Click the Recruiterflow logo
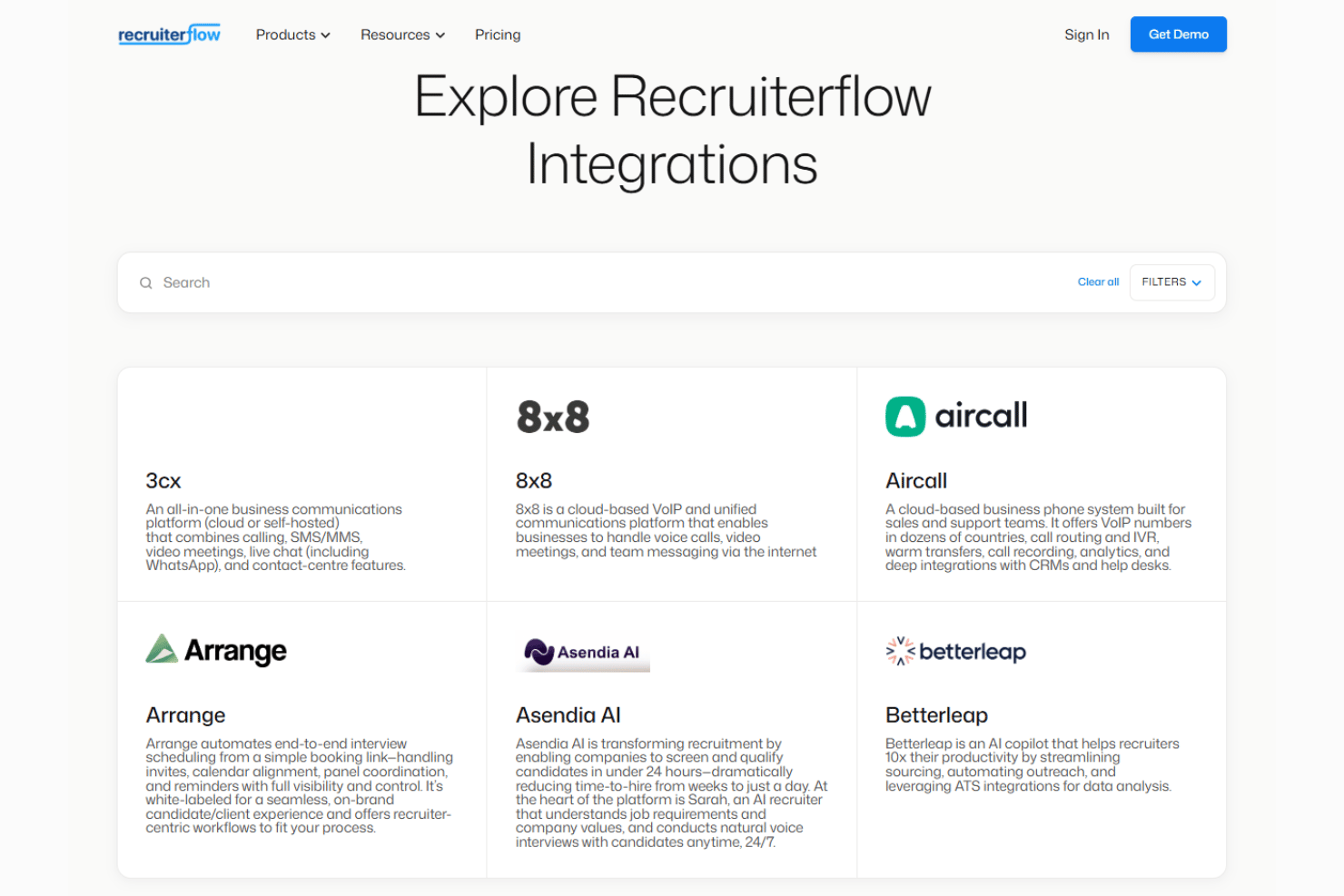The image size is (1344, 896). coord(169,34)
